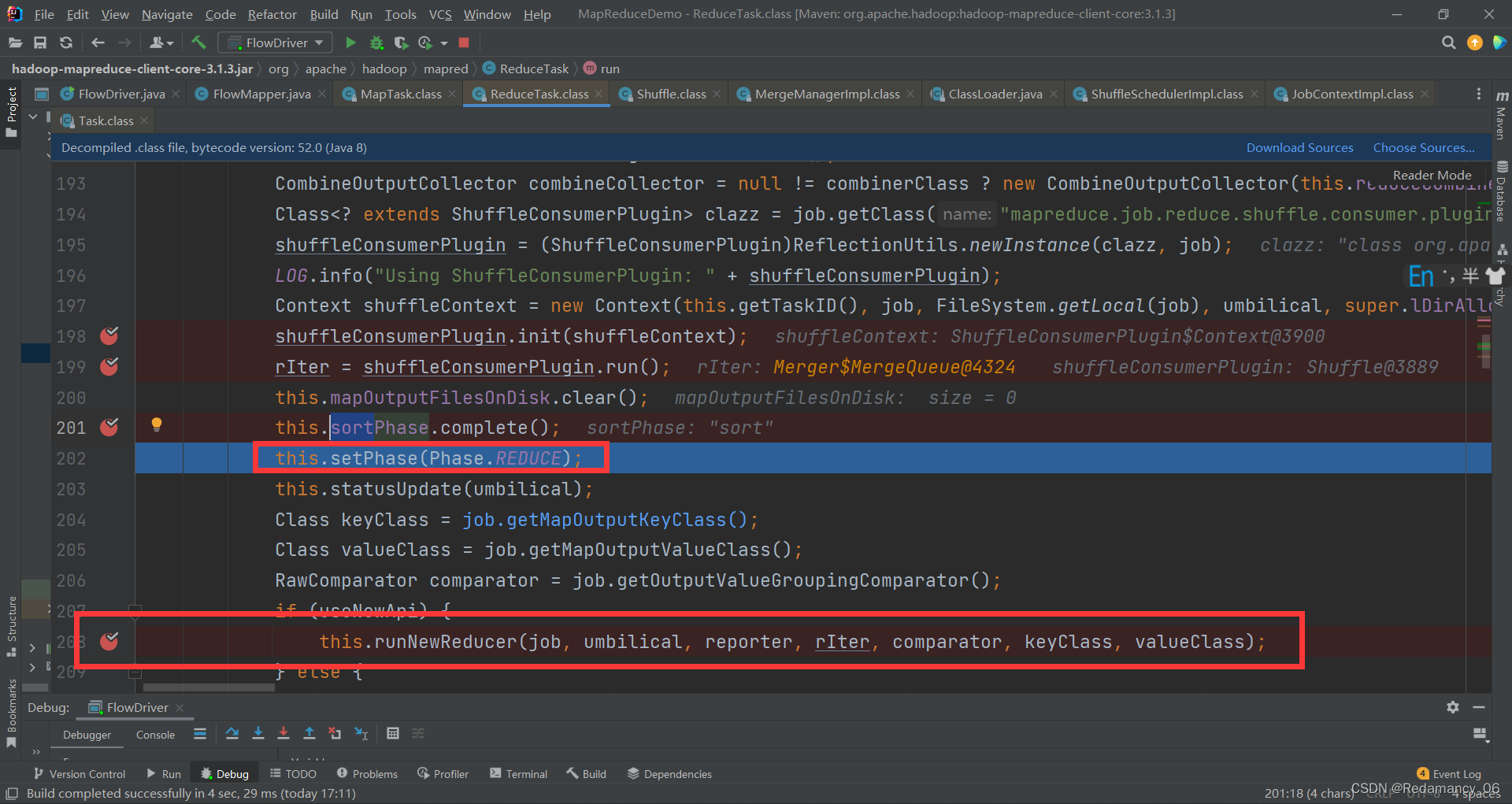Screen dimensions: 1512x804
Task: Switch to the Shuffle.class tab
Action: [x=671, y=94]
